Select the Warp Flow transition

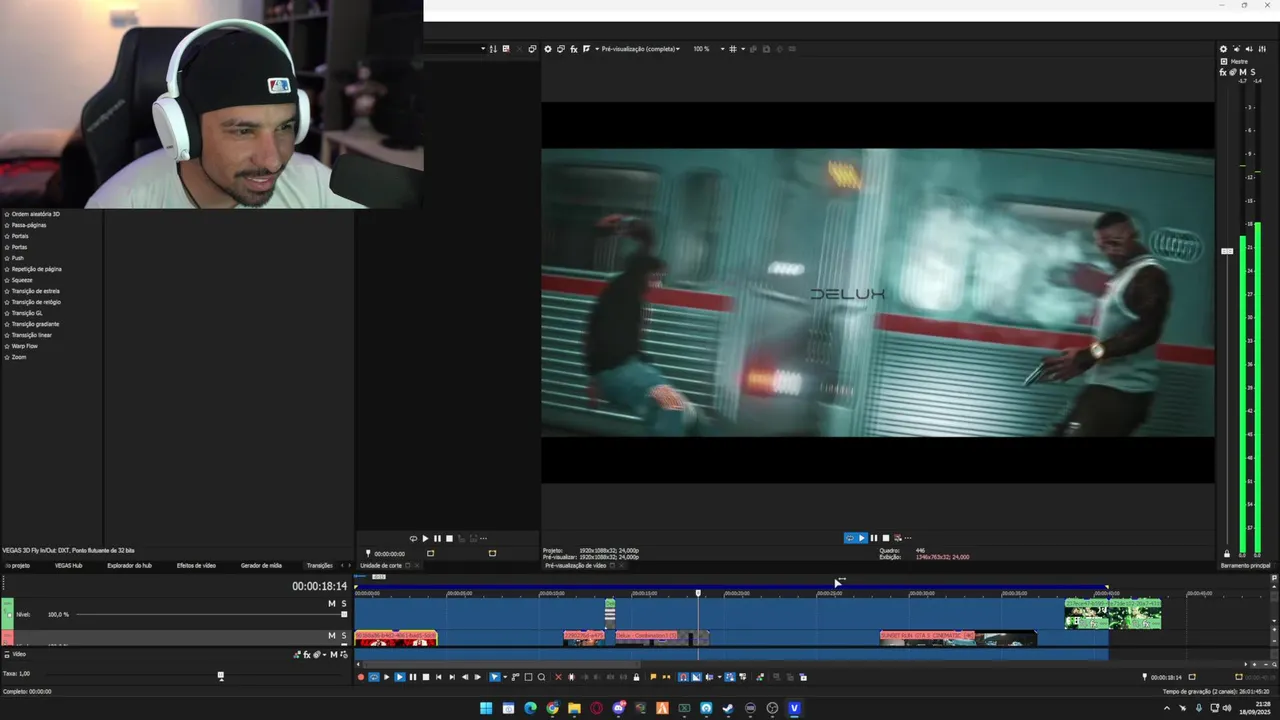coord(25,346)
